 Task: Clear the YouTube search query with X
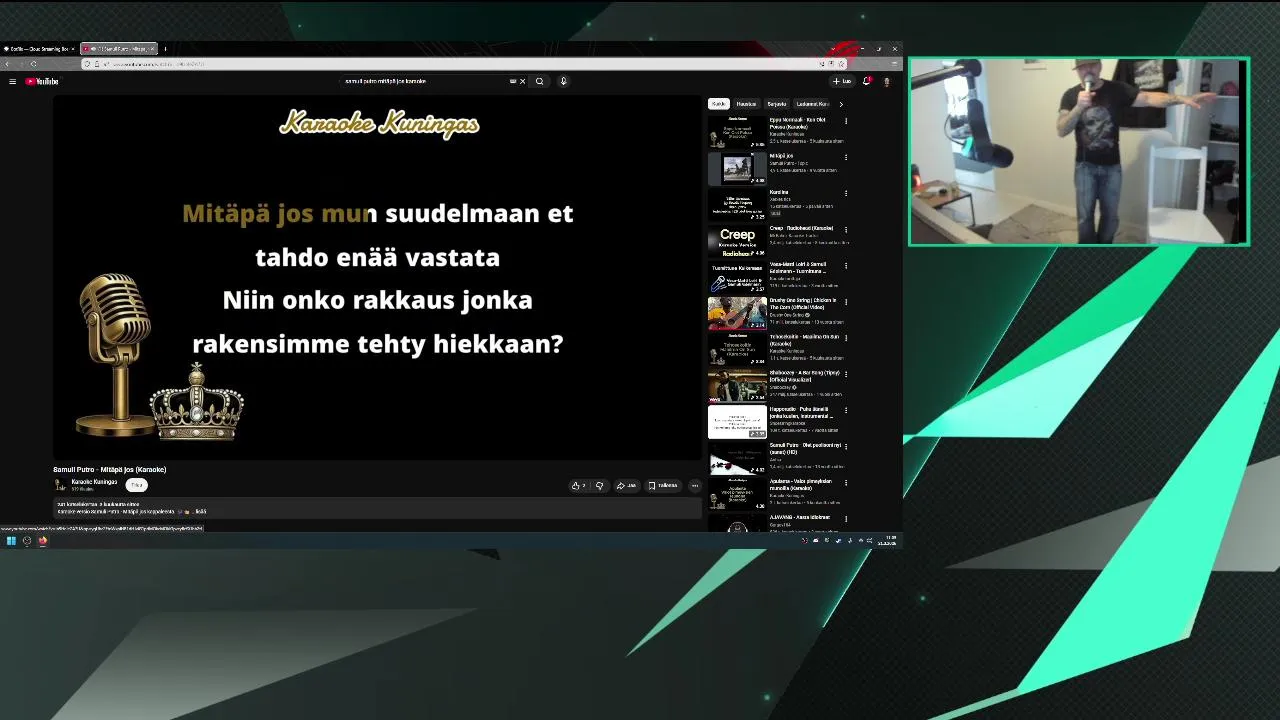coord(522,81)
